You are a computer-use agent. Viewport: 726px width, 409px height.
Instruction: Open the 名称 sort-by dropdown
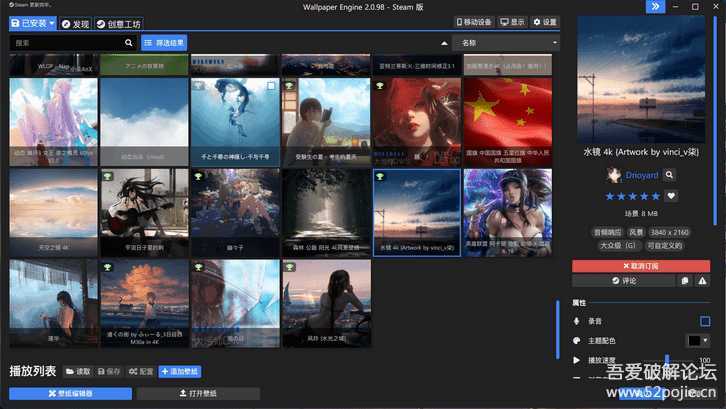[505, 43]
